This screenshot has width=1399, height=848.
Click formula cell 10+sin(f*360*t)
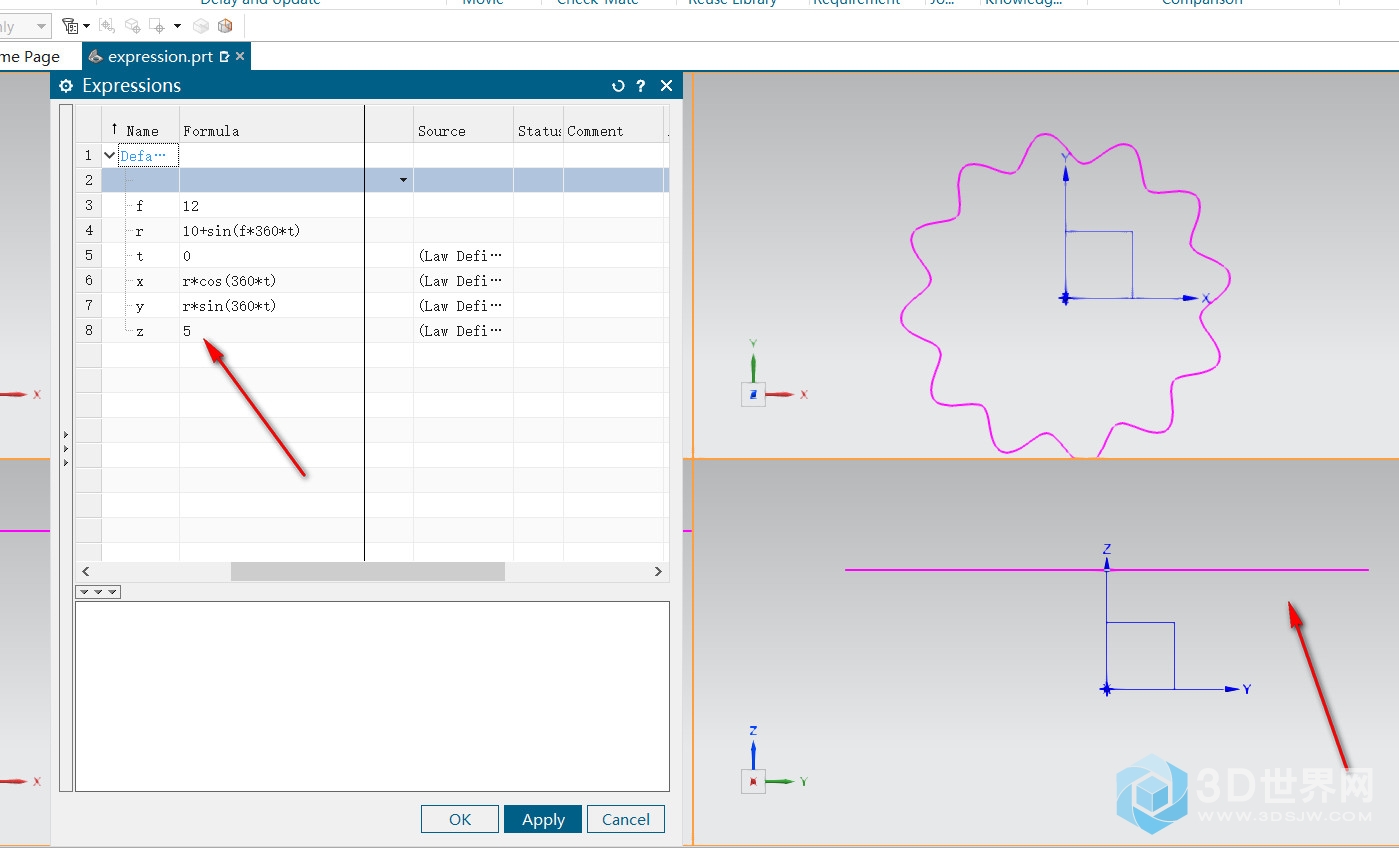241,231
